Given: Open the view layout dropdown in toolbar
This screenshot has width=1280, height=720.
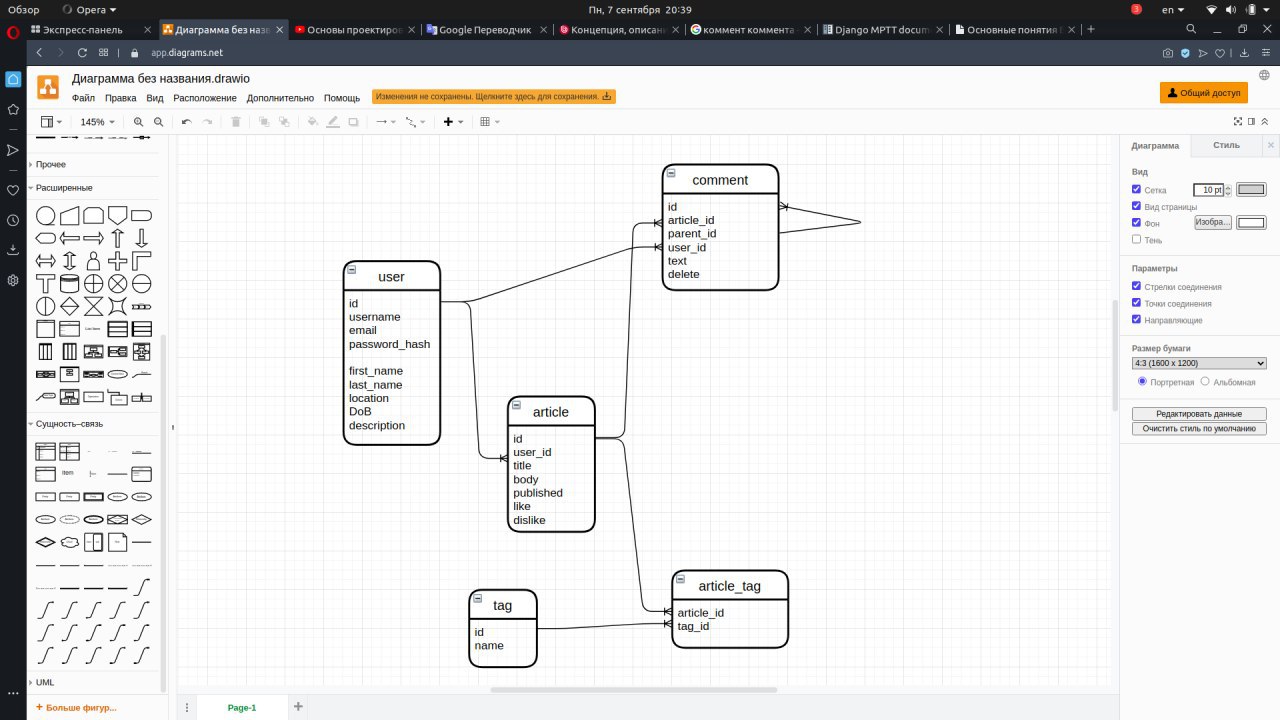Looking at the screenshot, I should [x=52, y=122].
